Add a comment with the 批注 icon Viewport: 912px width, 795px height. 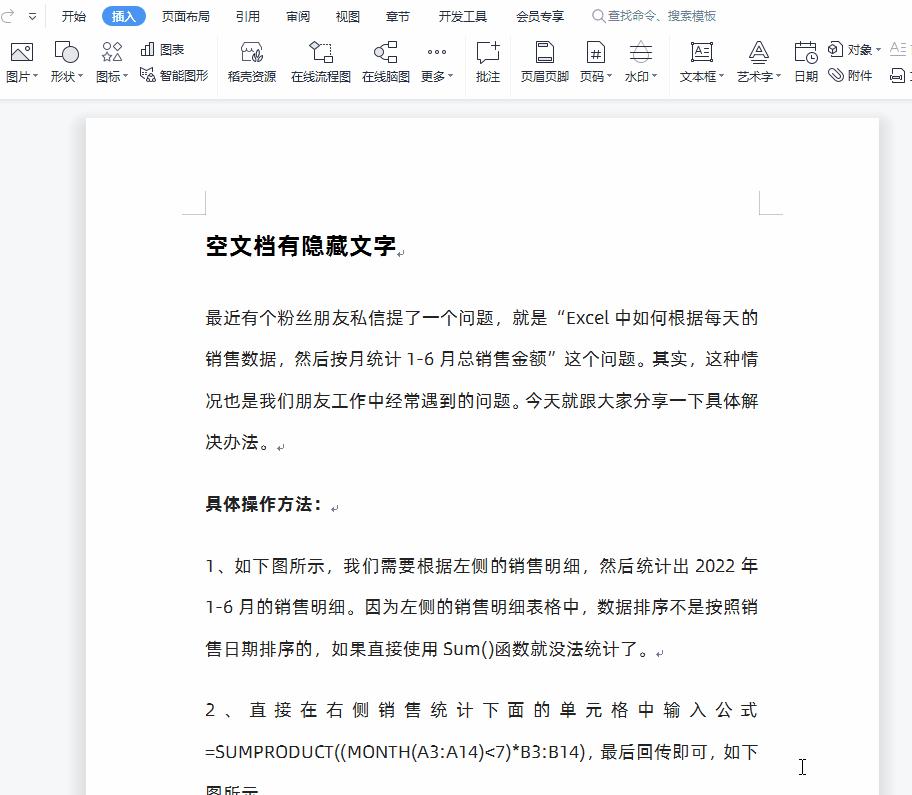487,62
